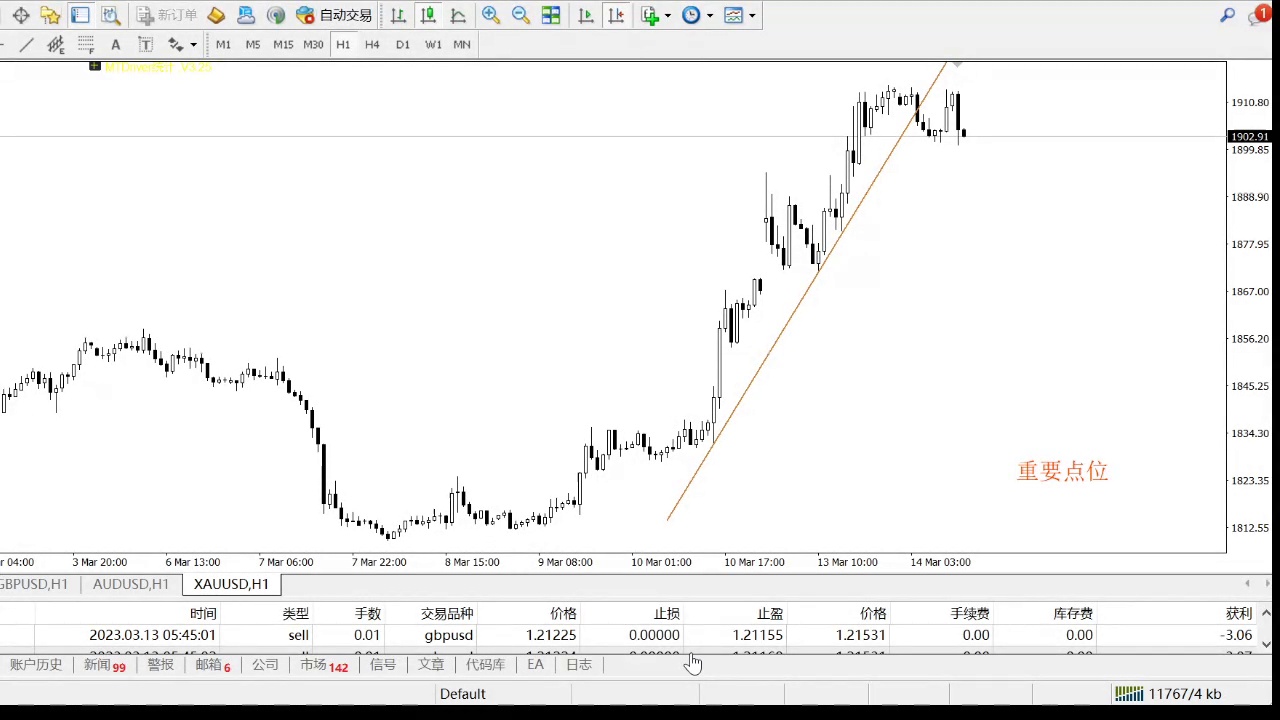Select M1 timeframe

point(223,44)
